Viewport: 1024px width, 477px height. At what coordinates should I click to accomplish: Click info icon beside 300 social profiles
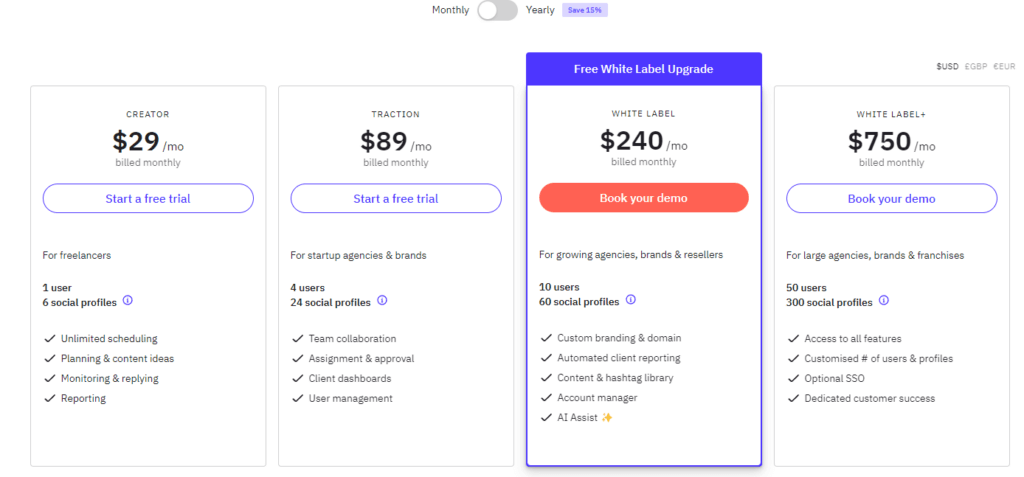pos(884,301)
